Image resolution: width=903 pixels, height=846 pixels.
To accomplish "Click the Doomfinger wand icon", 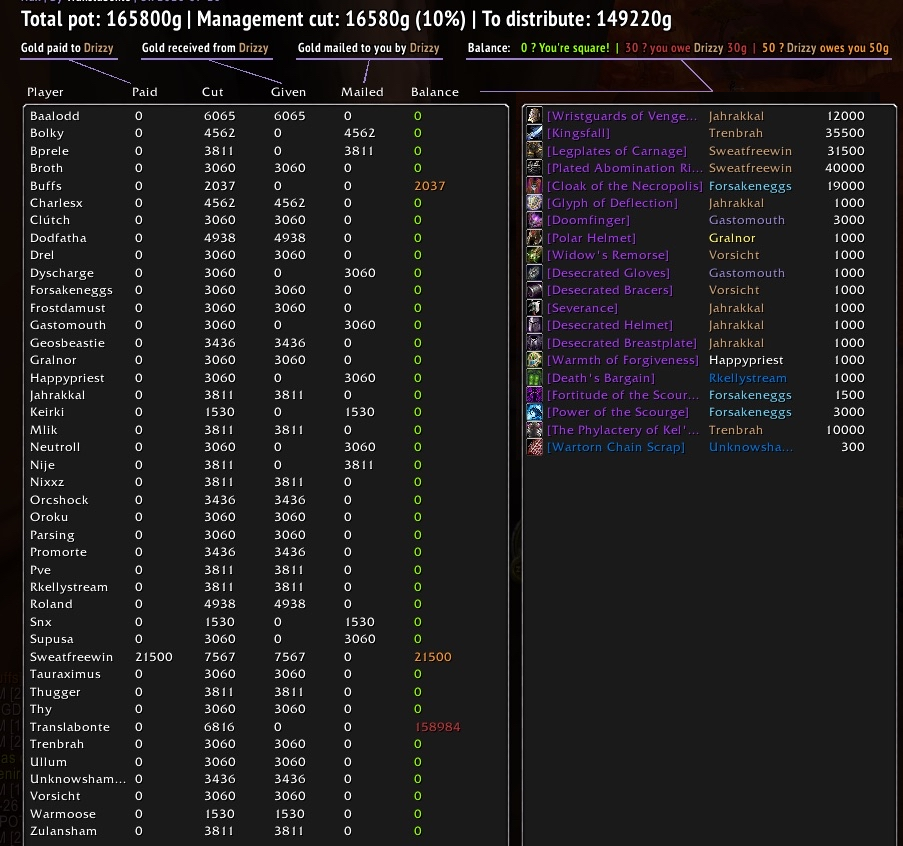I will [x=534, y=220].
